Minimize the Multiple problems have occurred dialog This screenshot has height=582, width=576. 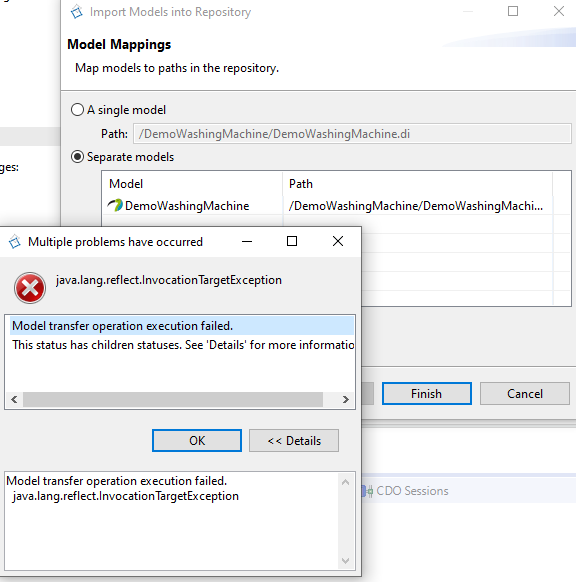(247, 242)
